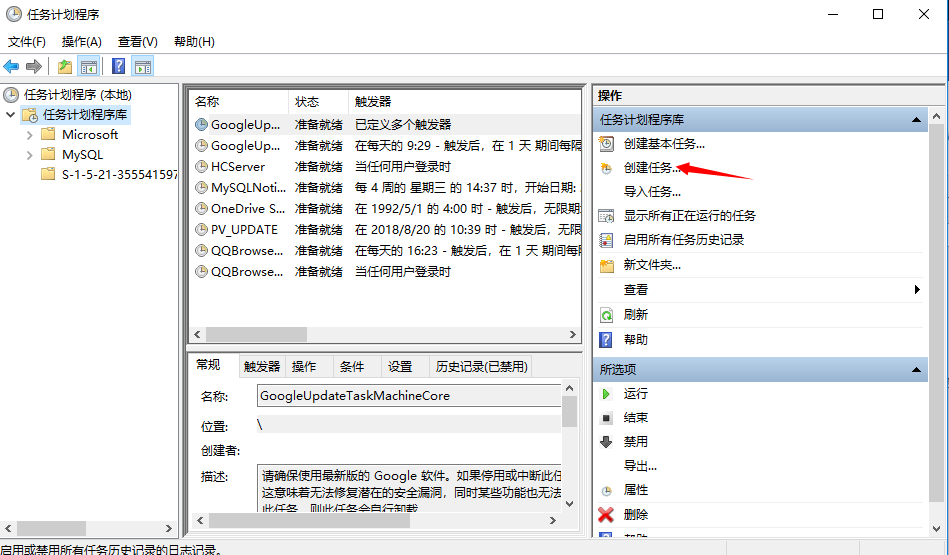This screenshot has width=949, height=555.
Task: Expand the Microsoft folder node
Action: pos(29,135)
